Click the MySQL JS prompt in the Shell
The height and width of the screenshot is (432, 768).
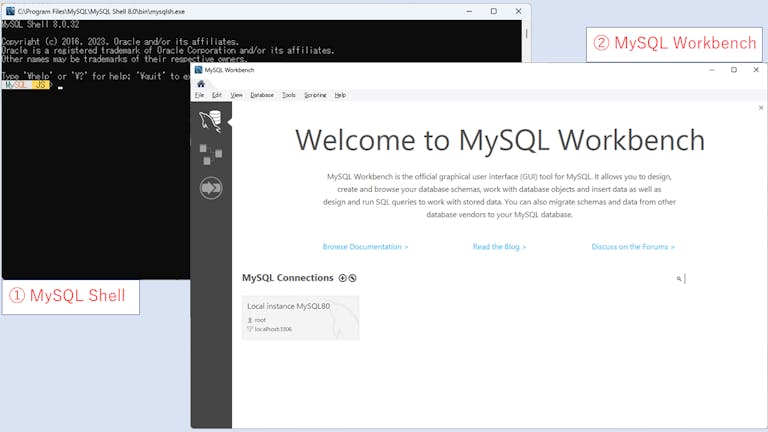click(x=25, y=85)
